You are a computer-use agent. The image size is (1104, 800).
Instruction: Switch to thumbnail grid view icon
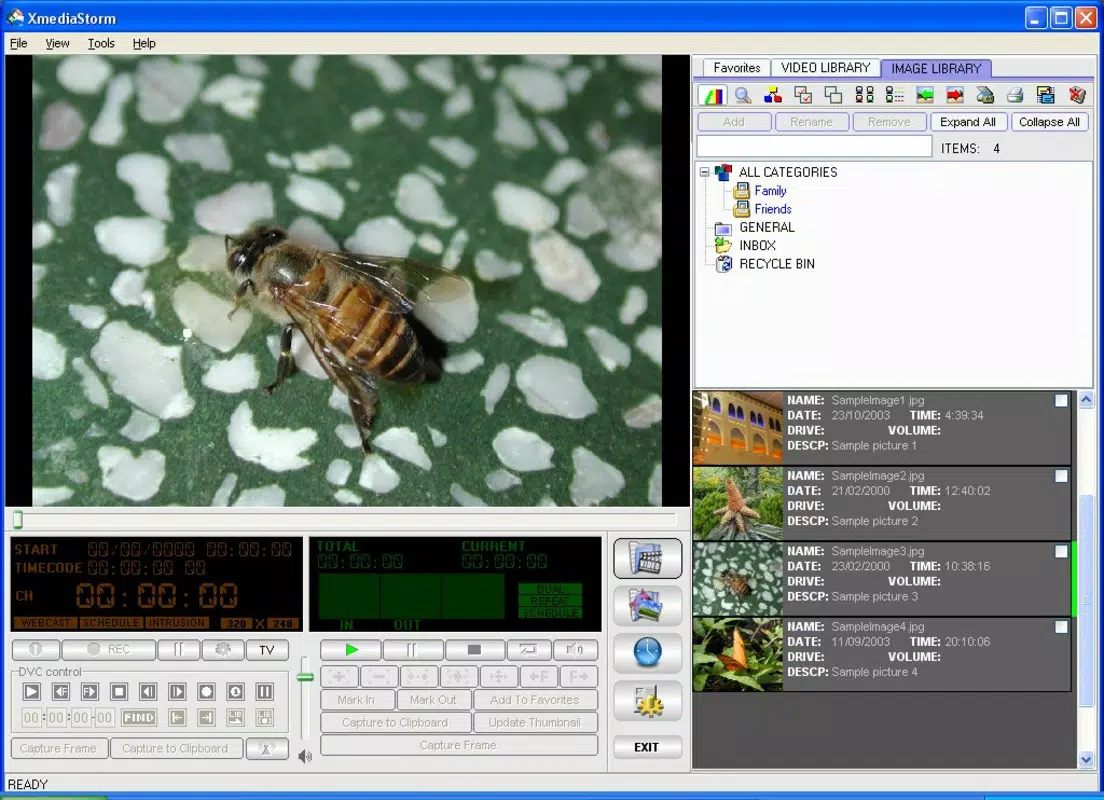tap(864, 95)
